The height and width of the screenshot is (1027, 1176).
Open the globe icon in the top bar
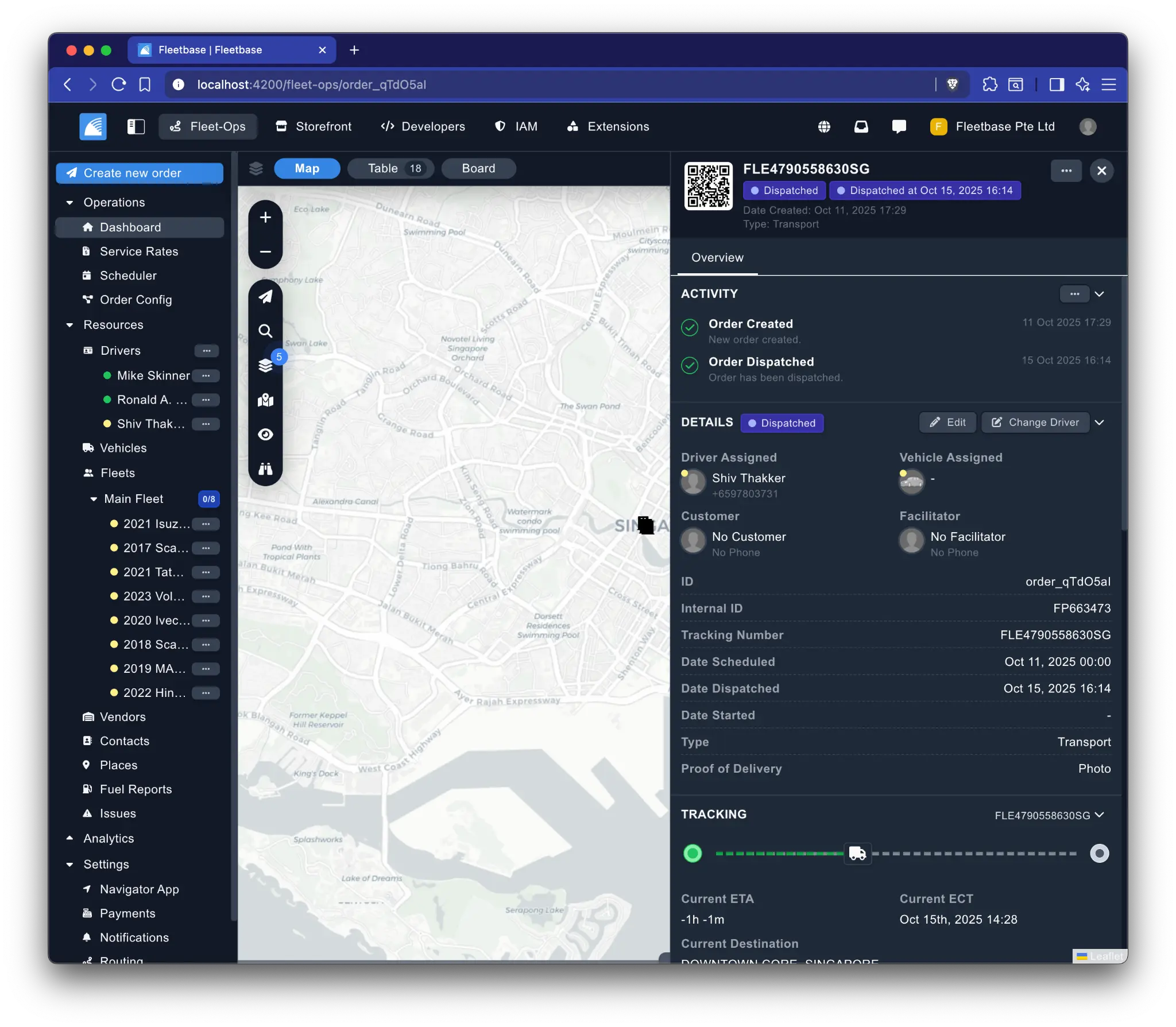[825, 126]
